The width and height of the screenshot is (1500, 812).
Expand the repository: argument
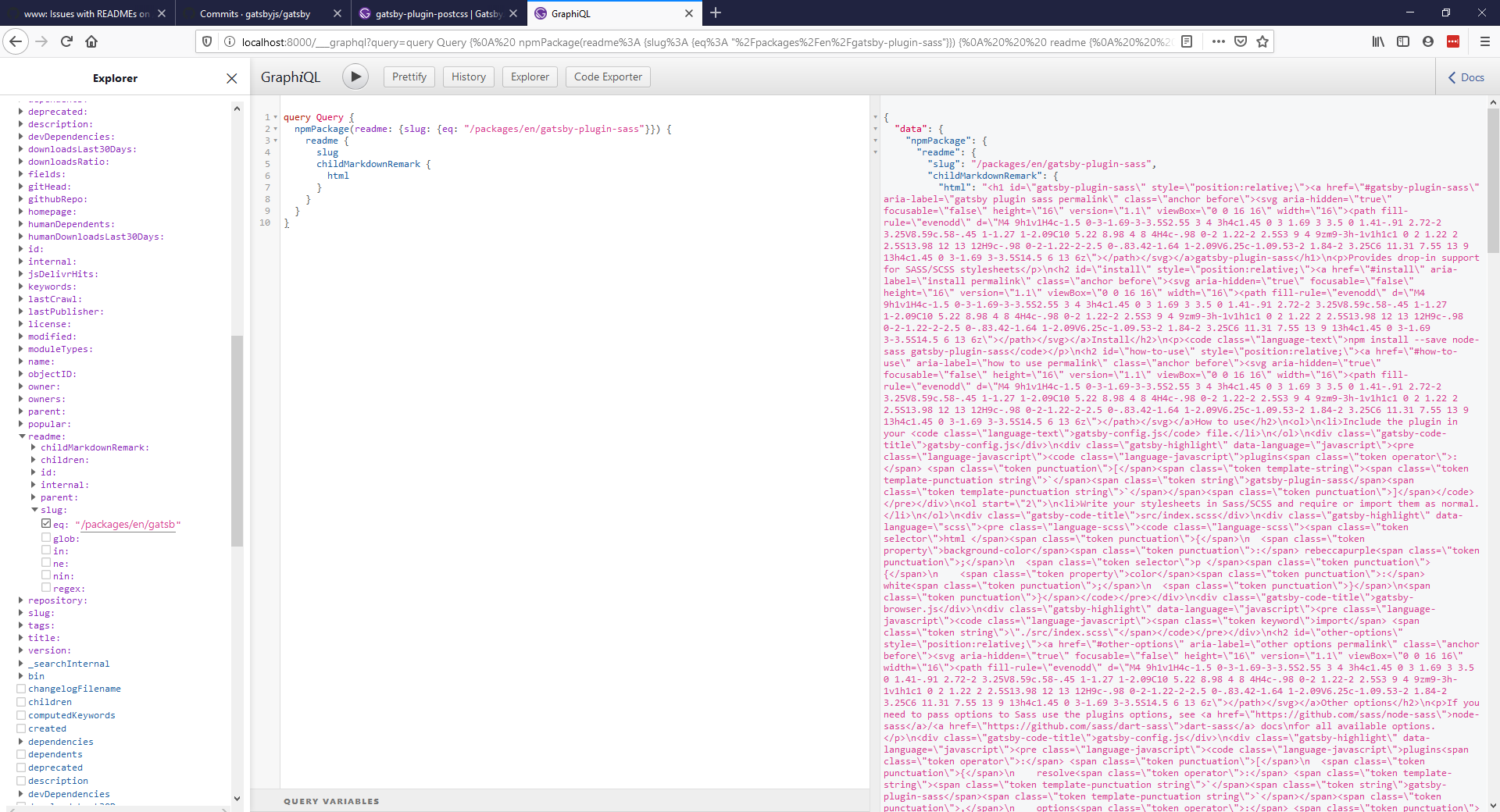[21, 600]
